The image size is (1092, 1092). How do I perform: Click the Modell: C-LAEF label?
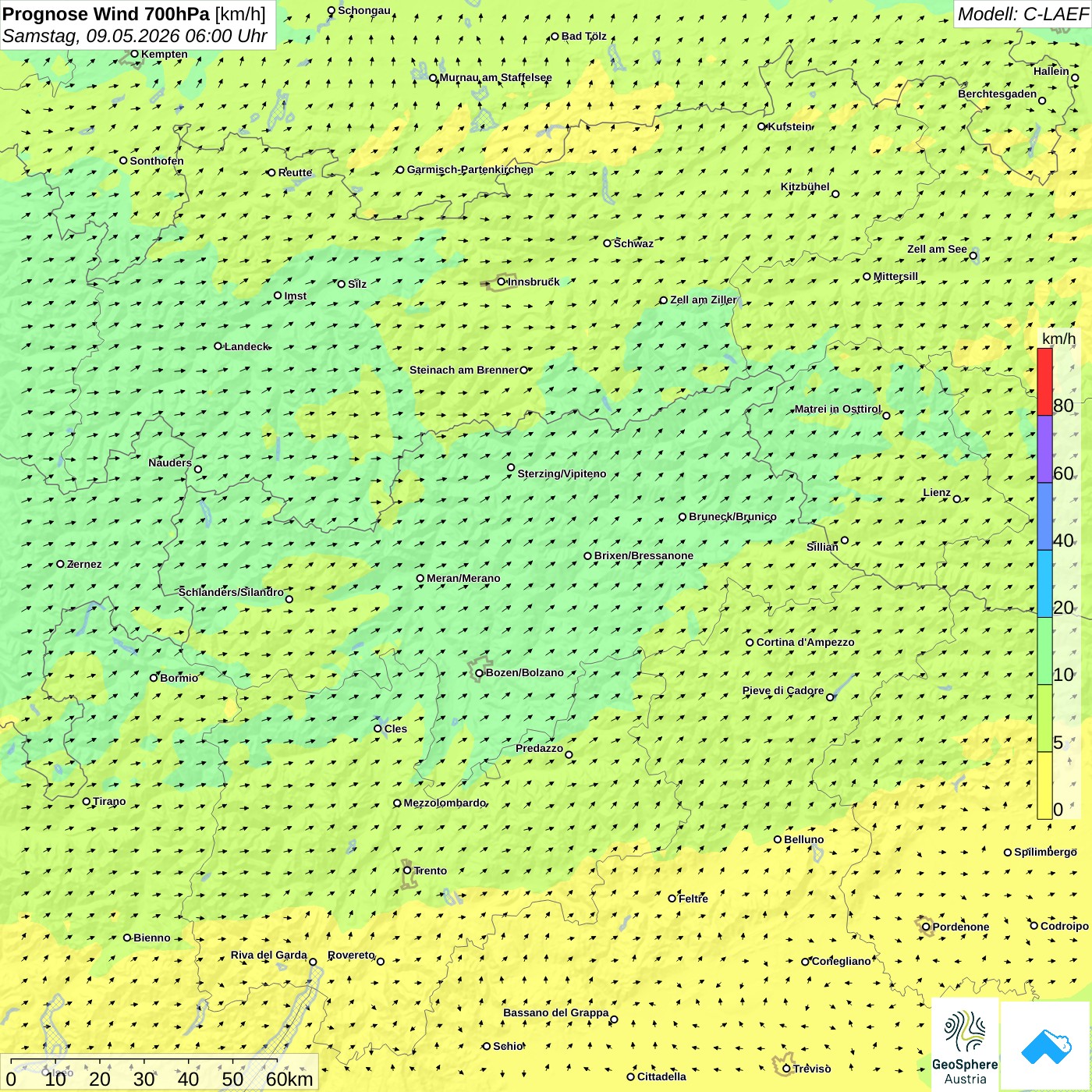click(1023, 14)
